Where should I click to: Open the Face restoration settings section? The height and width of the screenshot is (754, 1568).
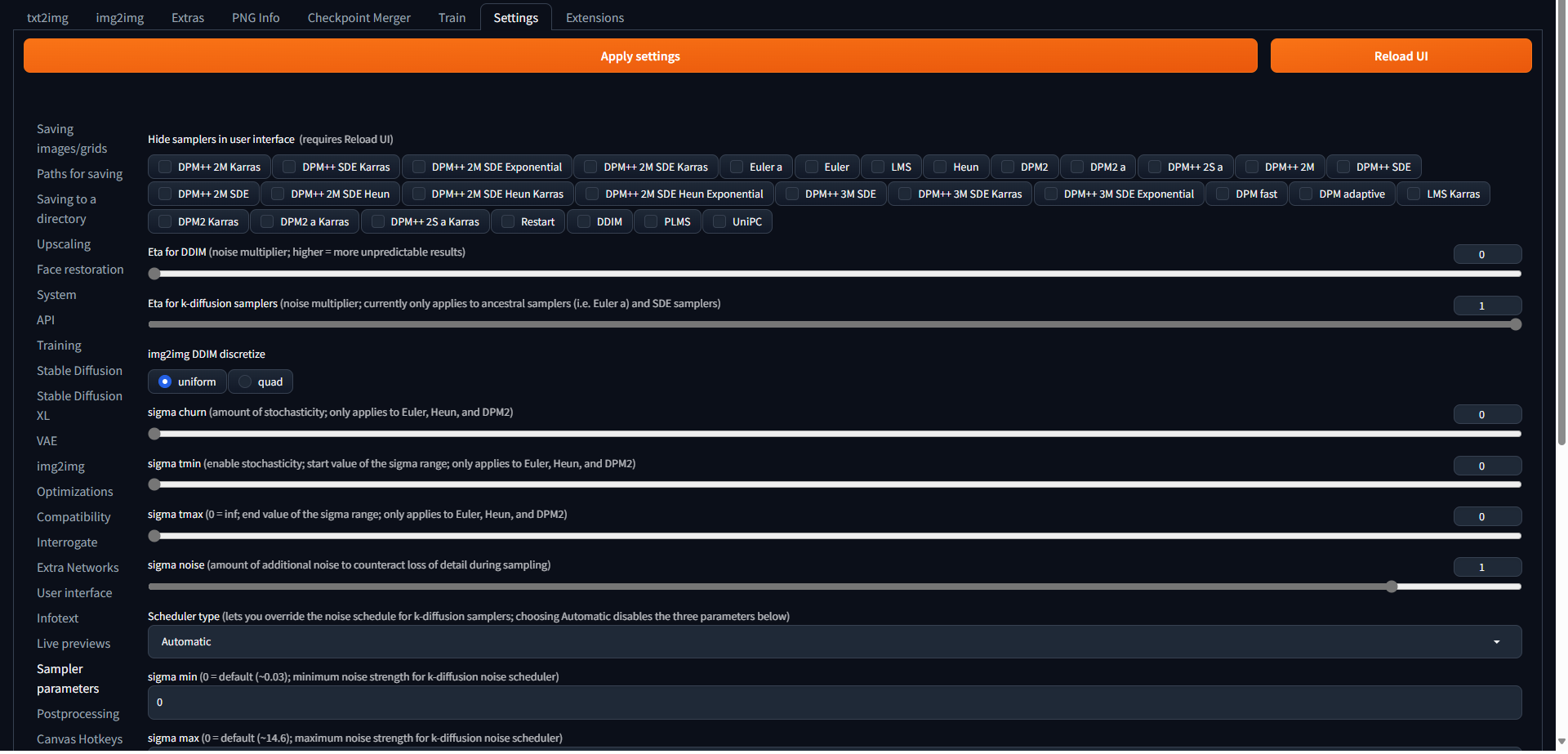pyautogui.click(x=80, y=270)
